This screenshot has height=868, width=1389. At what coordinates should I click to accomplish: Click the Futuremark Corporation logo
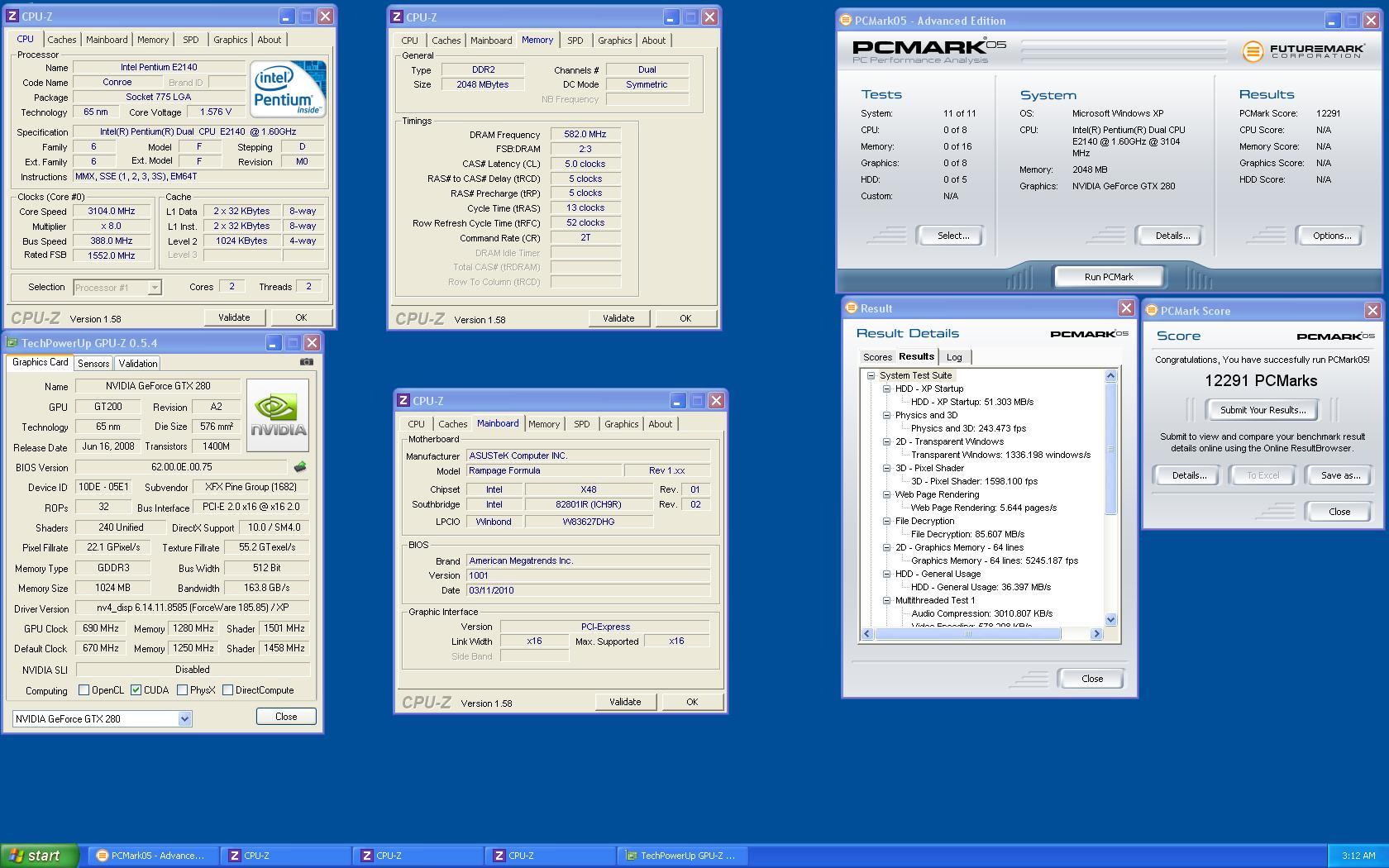tap(1303, 51)
